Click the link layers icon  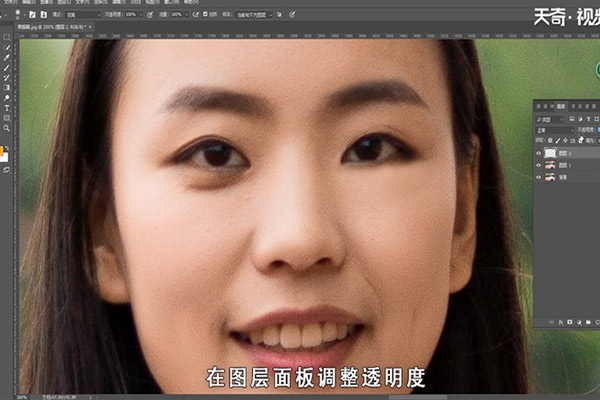click(551, 322)
